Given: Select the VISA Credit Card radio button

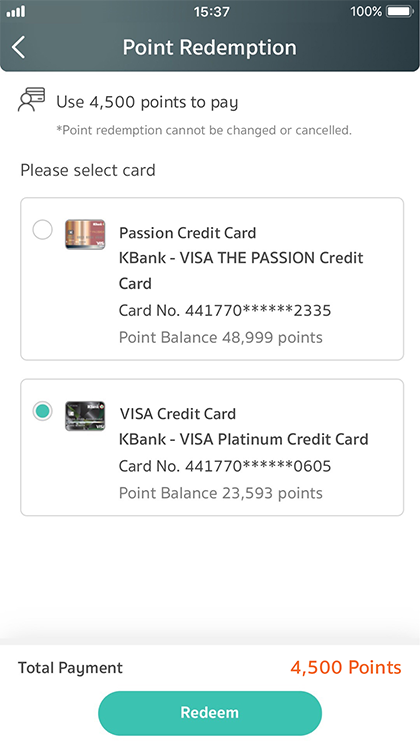Looking at the screenshot, I should coord(42,411).
